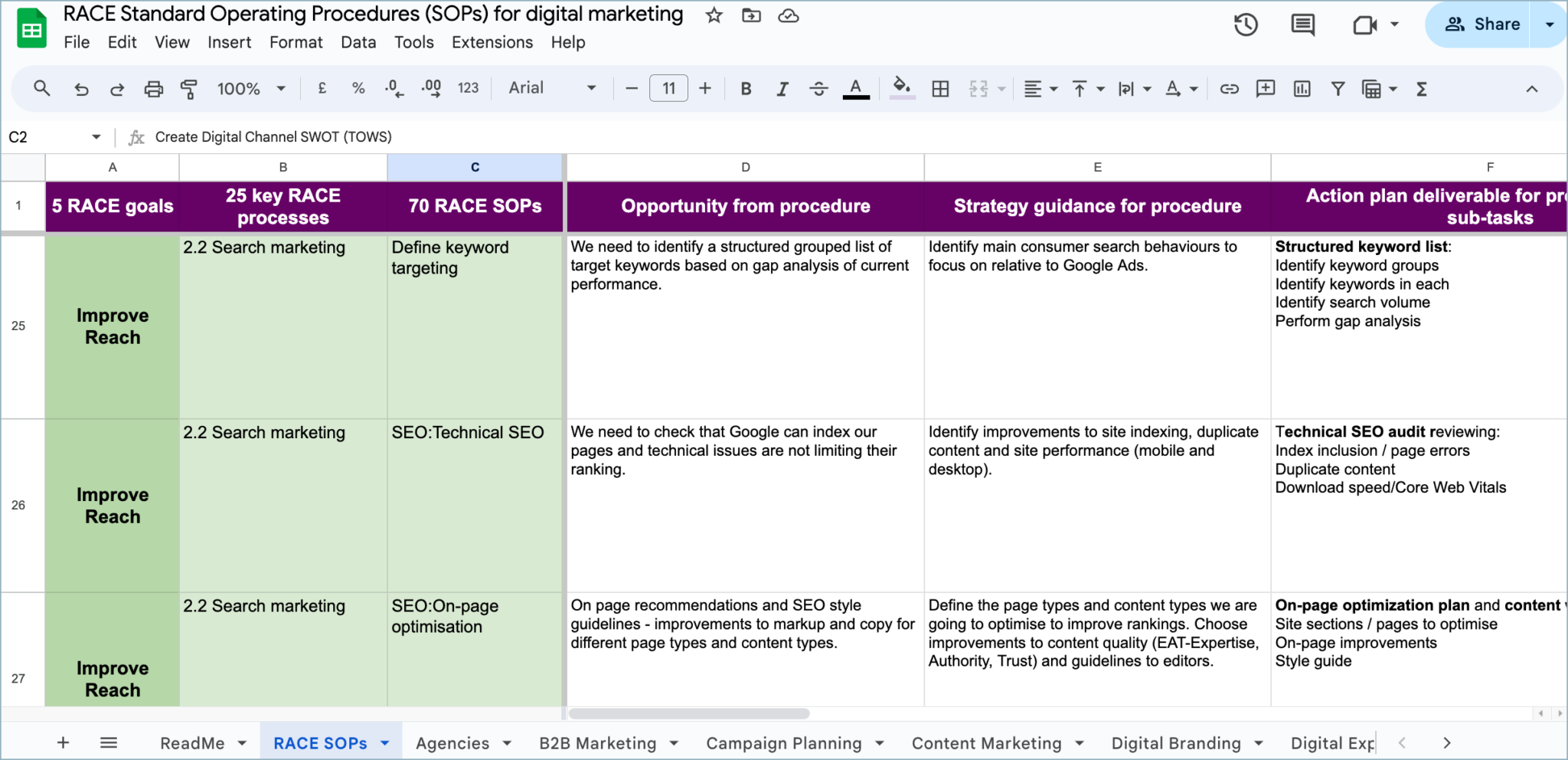Open the RACE SOPs sheet tab menu

pos(384,742)
